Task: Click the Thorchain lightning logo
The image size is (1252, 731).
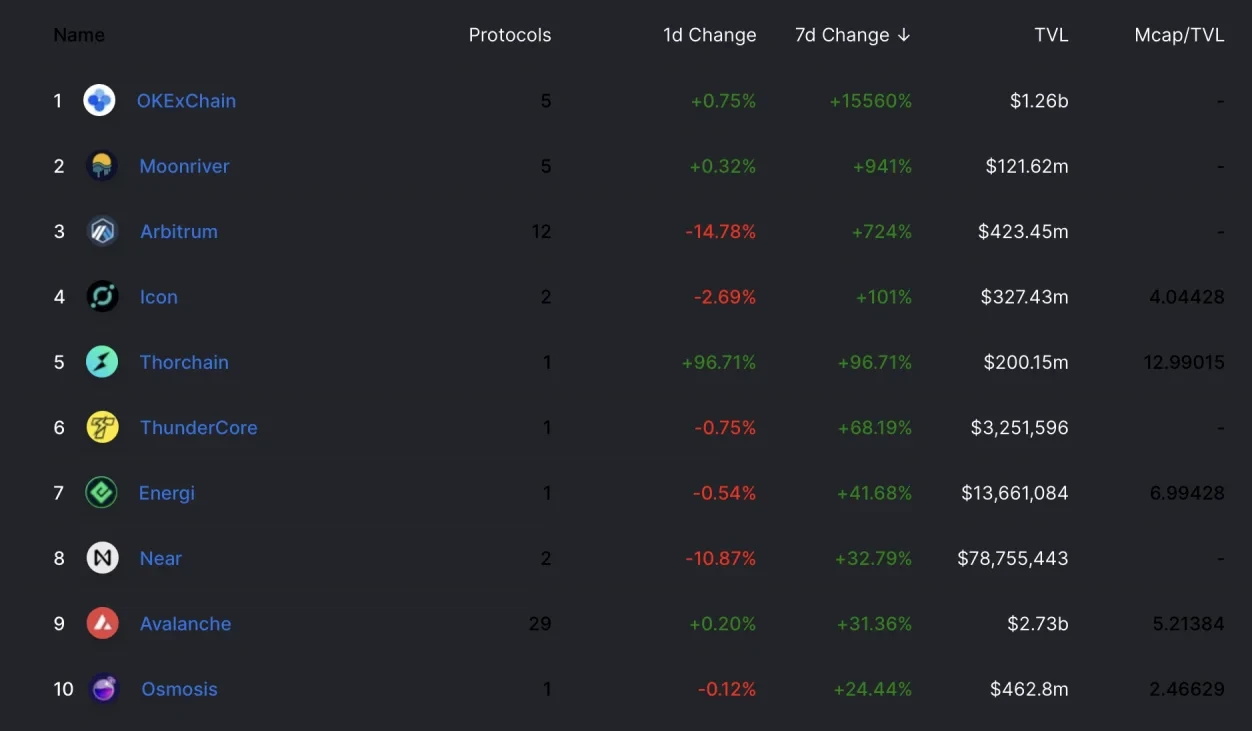Action: [x=102, y=362]
